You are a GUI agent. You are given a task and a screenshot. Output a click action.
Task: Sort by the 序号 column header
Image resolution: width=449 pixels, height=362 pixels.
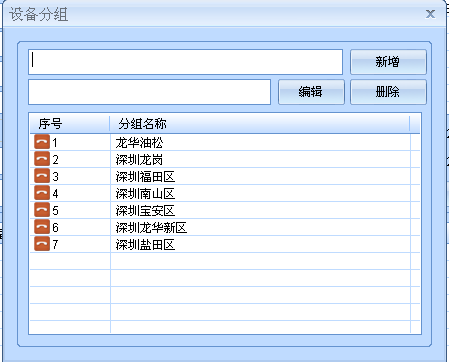pos(70,124)
